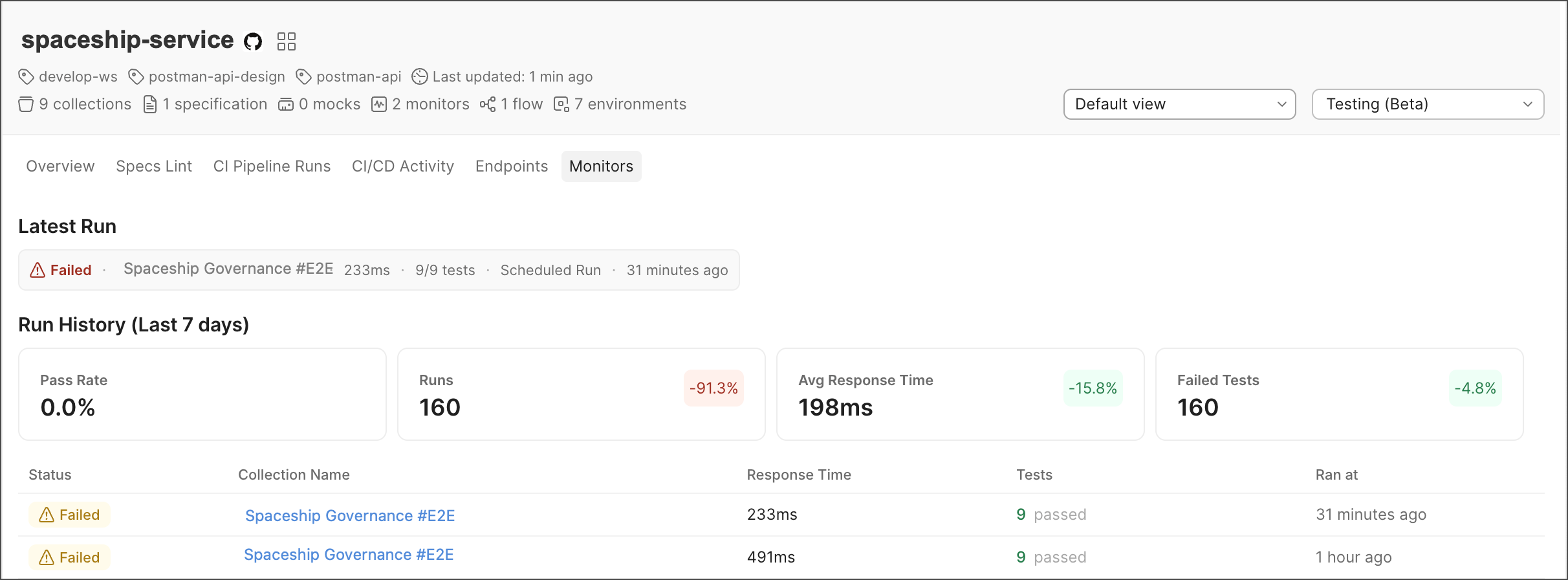Click the Runs 160 card

pyautogui.click(x=582, y=394)
